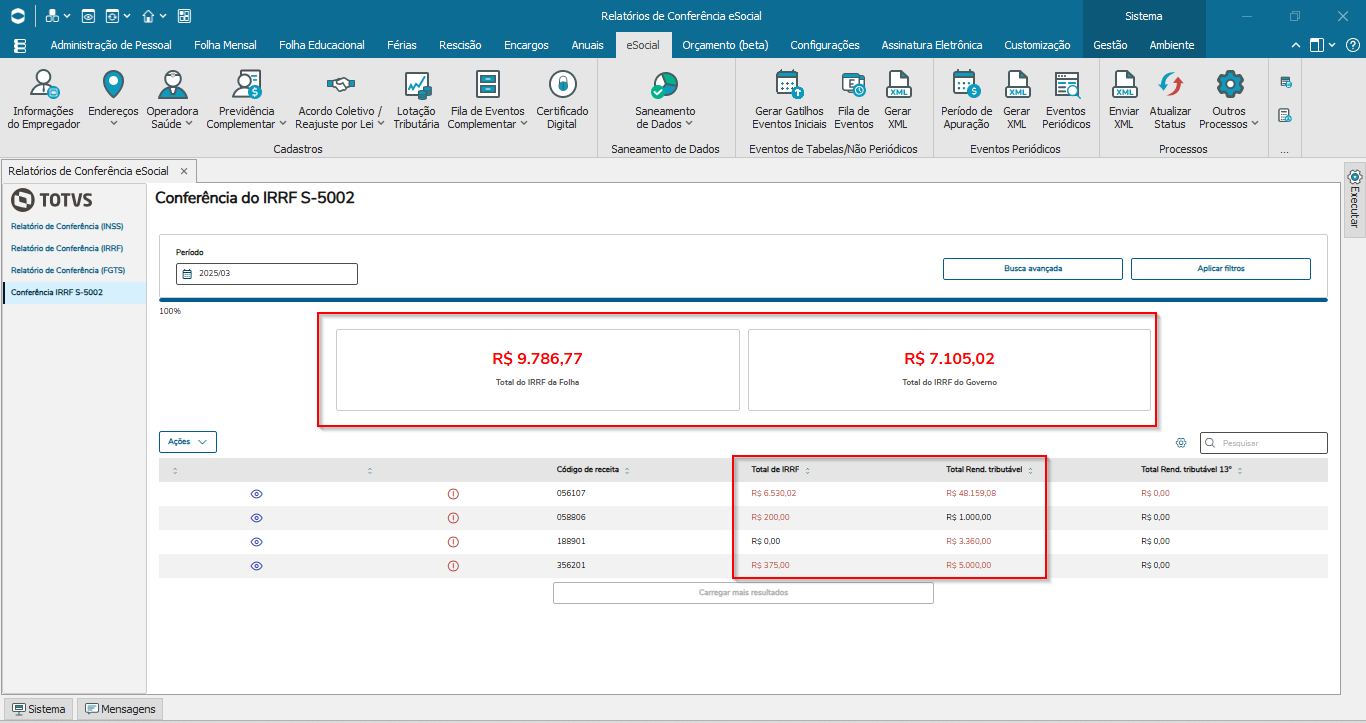Open Fila de Eventos in Eventos de Tabelas group
This screenshot has height=723, width=1366.
click(x=854, y=100)
